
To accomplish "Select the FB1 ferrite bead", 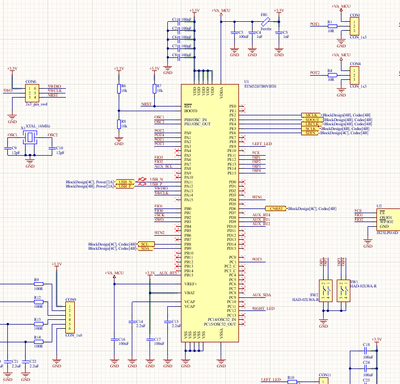I will tap(266, 22).
